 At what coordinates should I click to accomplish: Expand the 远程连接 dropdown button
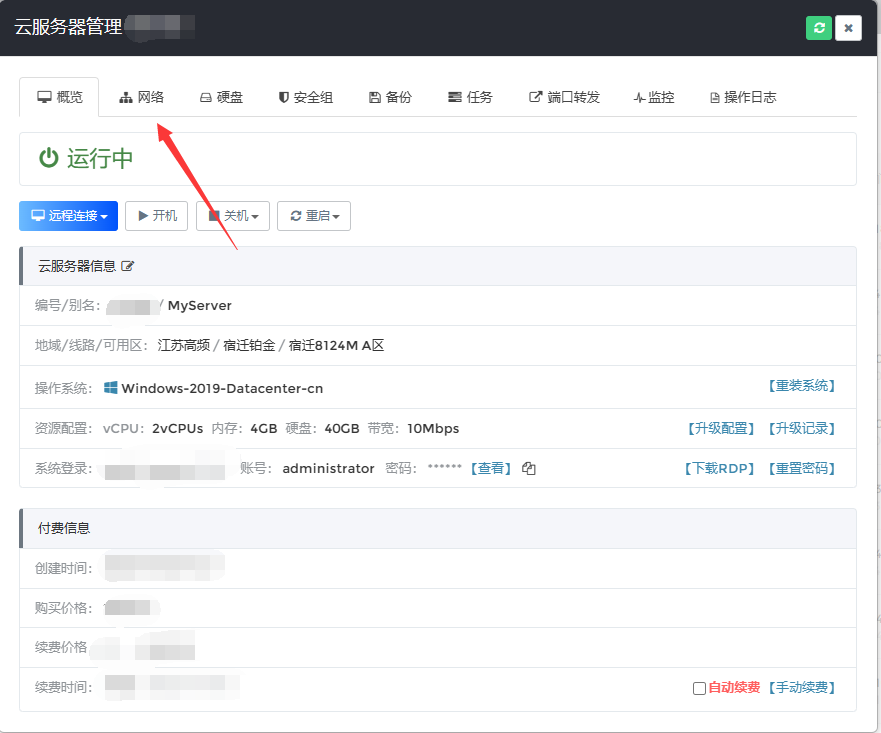(x=69, y=216)
